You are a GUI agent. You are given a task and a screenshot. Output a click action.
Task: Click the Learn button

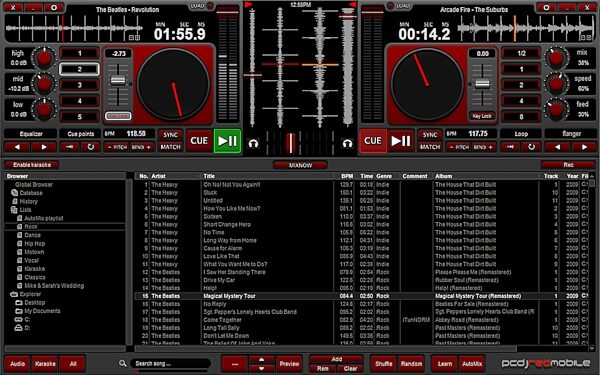click(x=445, y=364)
